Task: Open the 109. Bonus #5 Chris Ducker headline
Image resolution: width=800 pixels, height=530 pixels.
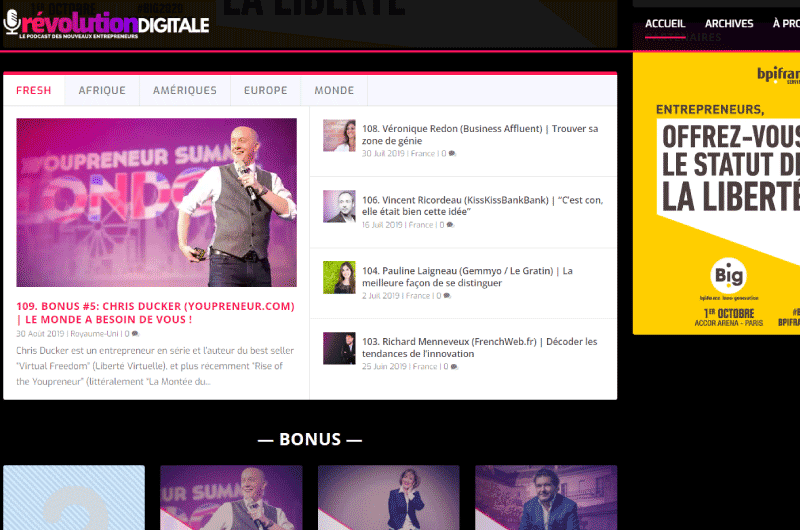Action: click(156, 313)
